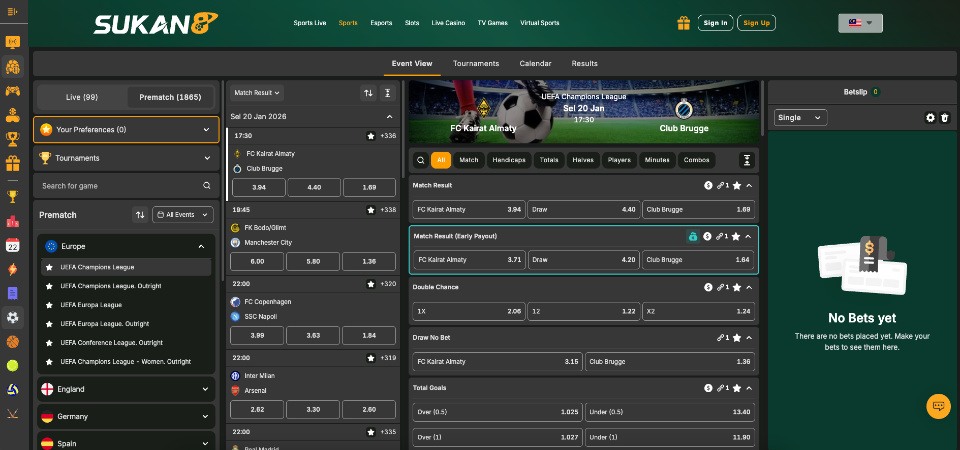The width and height of the screenshot is (960, 450).
Task: Click the game controller sidebar icon
Action: [13, 91]
